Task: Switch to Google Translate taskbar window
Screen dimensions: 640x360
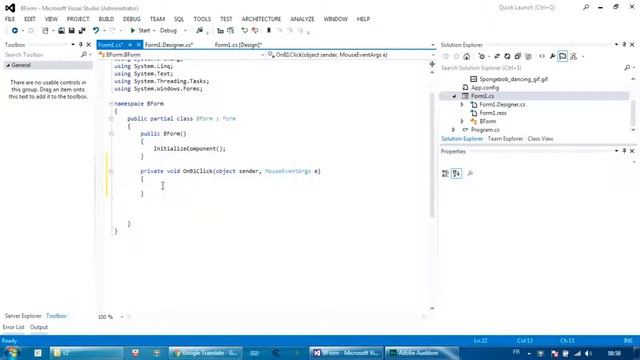Action: [206, 353]
